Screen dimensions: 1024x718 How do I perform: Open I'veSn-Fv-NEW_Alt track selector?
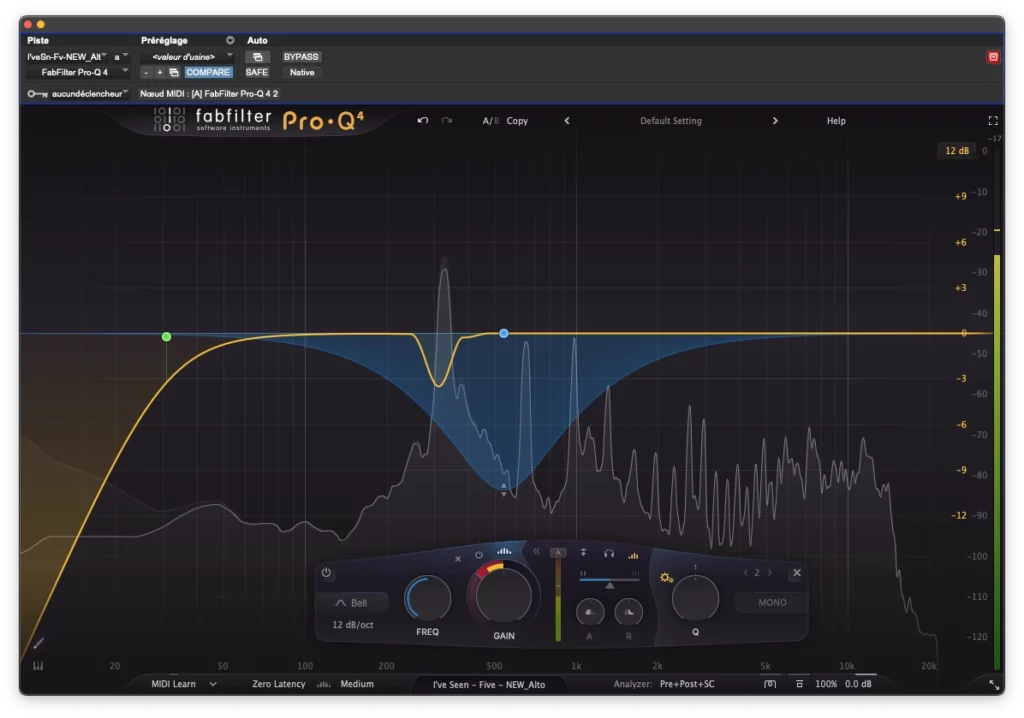(x=67, y=57)
